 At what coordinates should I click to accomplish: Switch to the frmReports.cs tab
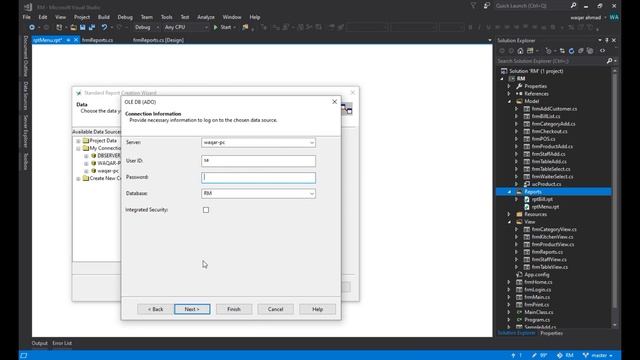tap(98, 40)
